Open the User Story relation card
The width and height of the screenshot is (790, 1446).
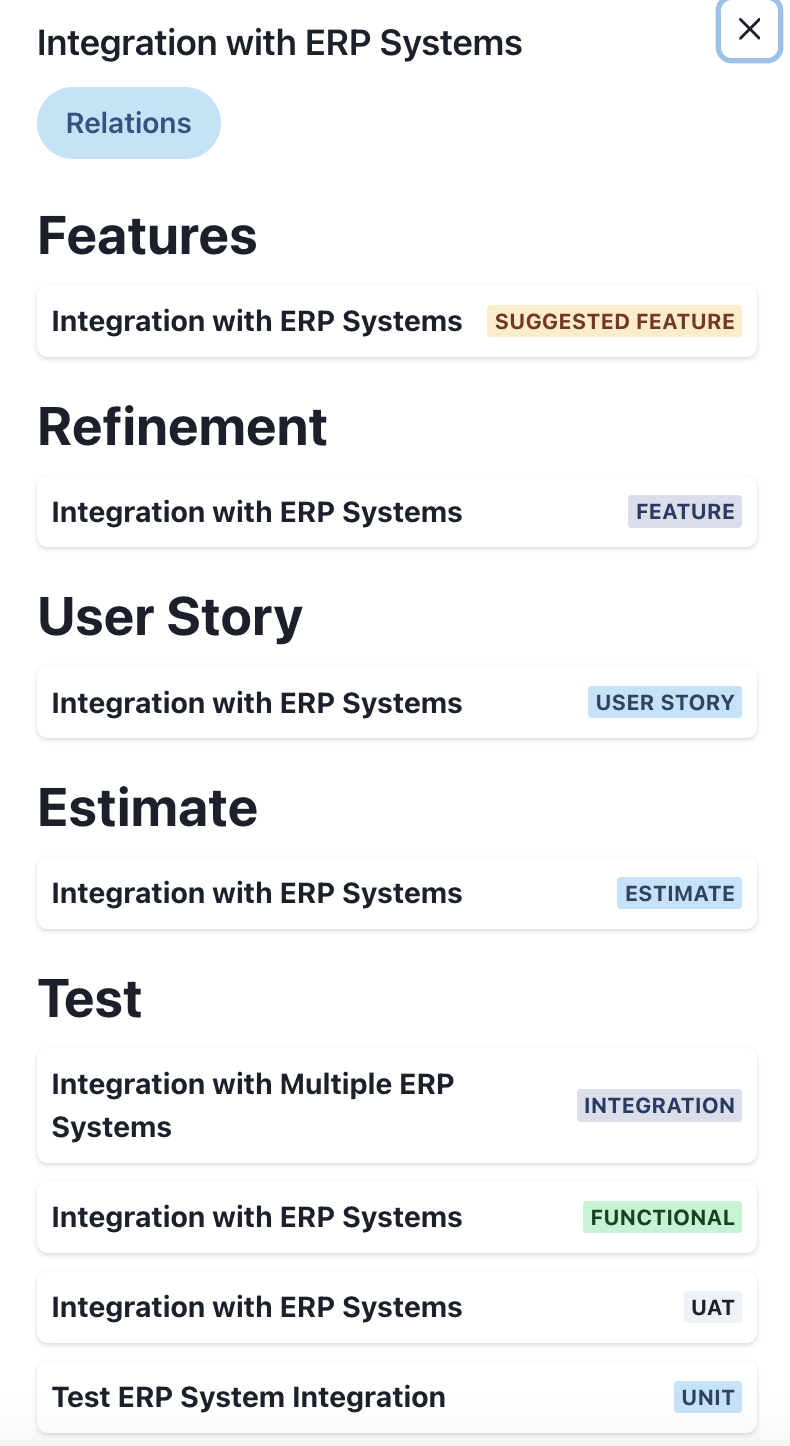257,703
